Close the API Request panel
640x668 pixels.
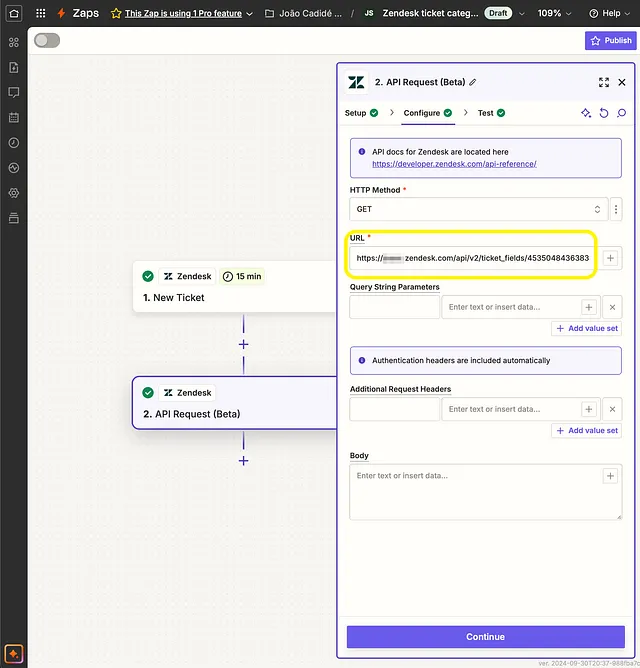622,82
